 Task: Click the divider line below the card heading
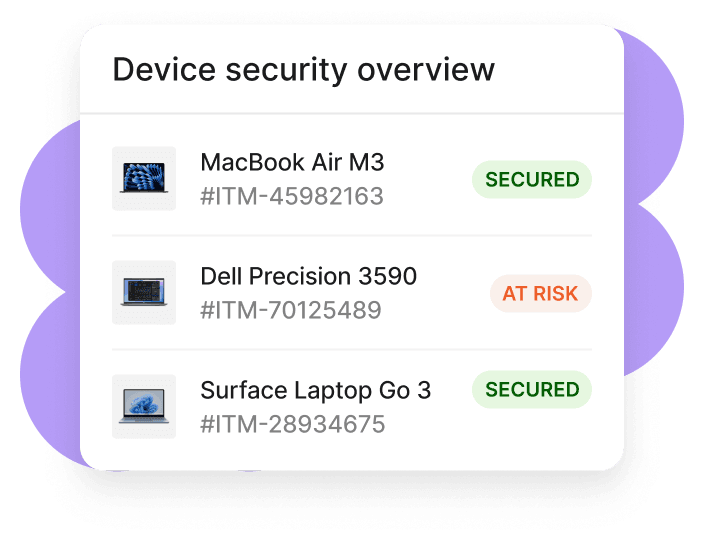352,113
